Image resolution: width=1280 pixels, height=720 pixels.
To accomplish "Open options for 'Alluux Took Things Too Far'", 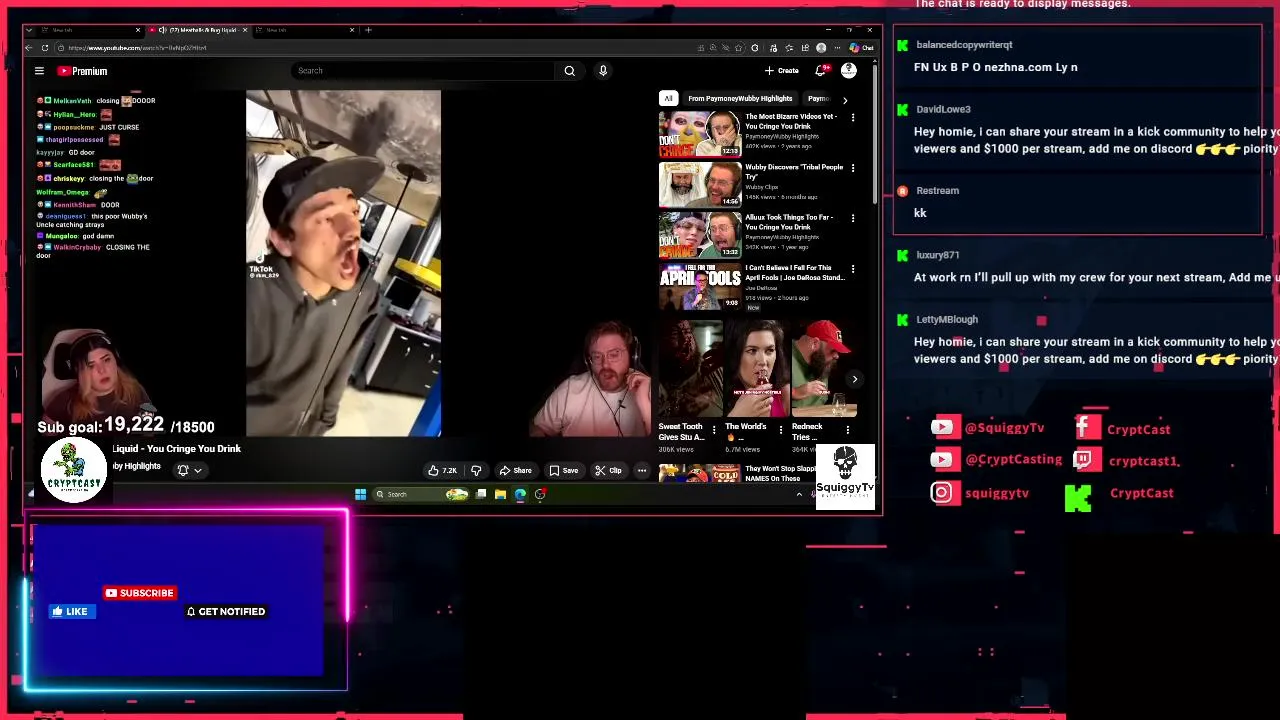I will [x=853, y=218].
